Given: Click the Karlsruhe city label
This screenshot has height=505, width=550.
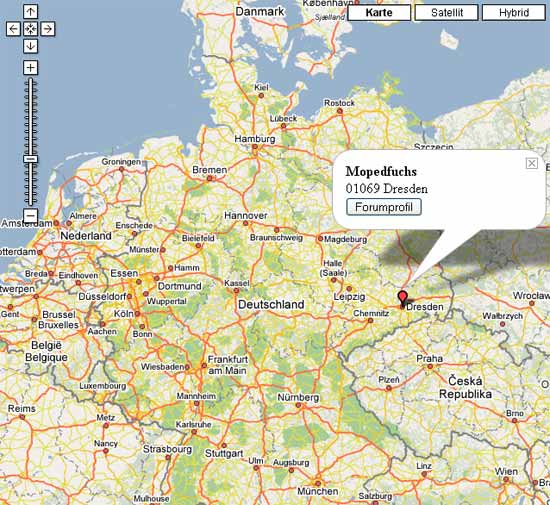Looking at the screenshot, I should [x=193, y=424].
